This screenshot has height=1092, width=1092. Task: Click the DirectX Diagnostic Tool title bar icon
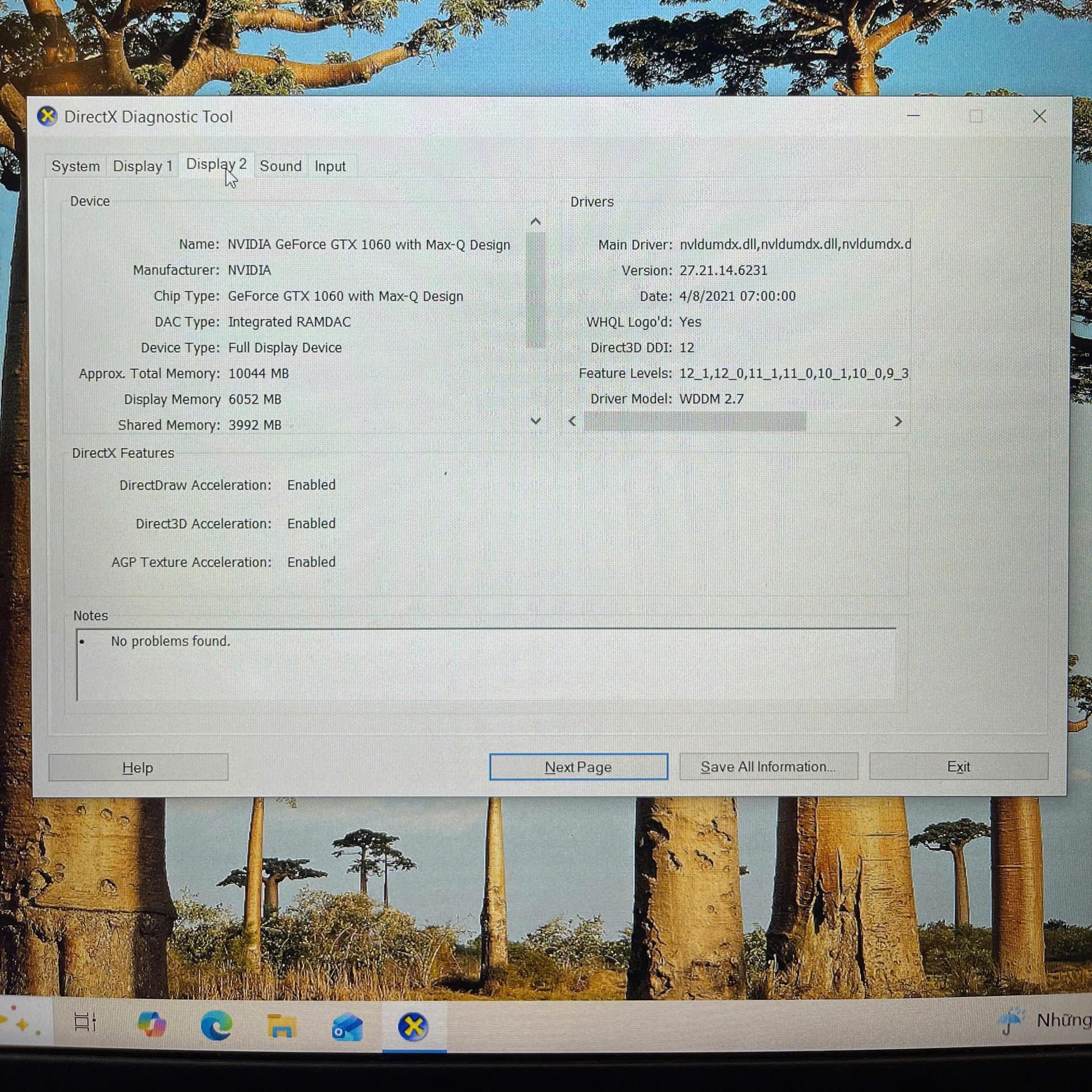(x=48, y=116)
